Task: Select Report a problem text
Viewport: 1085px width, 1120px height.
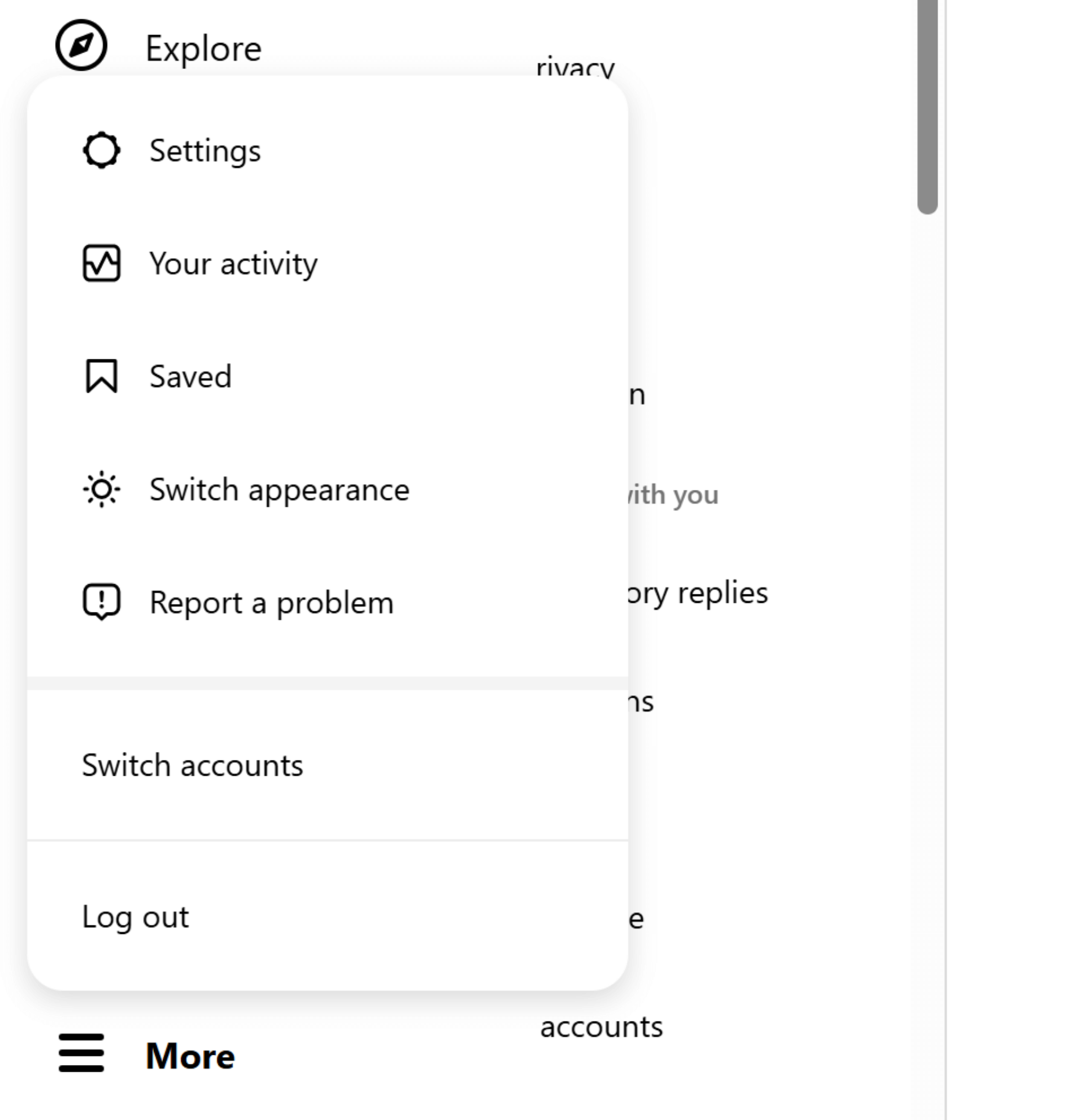Action: coord(271,602)
